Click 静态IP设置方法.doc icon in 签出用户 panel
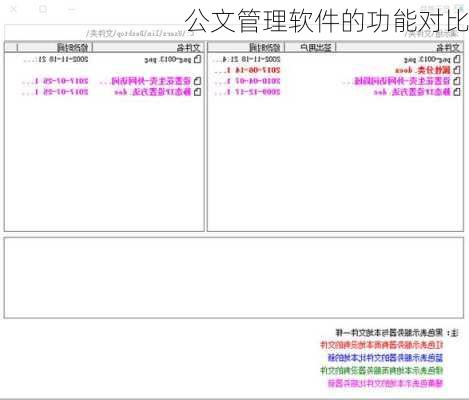 pos(457,92)
